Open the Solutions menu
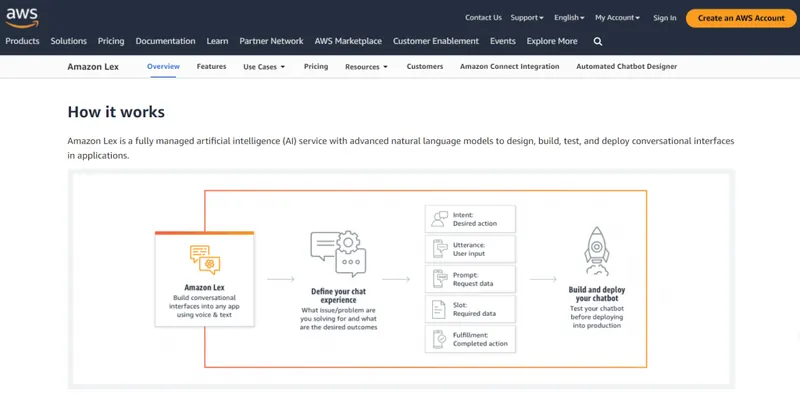The width and height of the screenshot is (800, 394). 68,41
